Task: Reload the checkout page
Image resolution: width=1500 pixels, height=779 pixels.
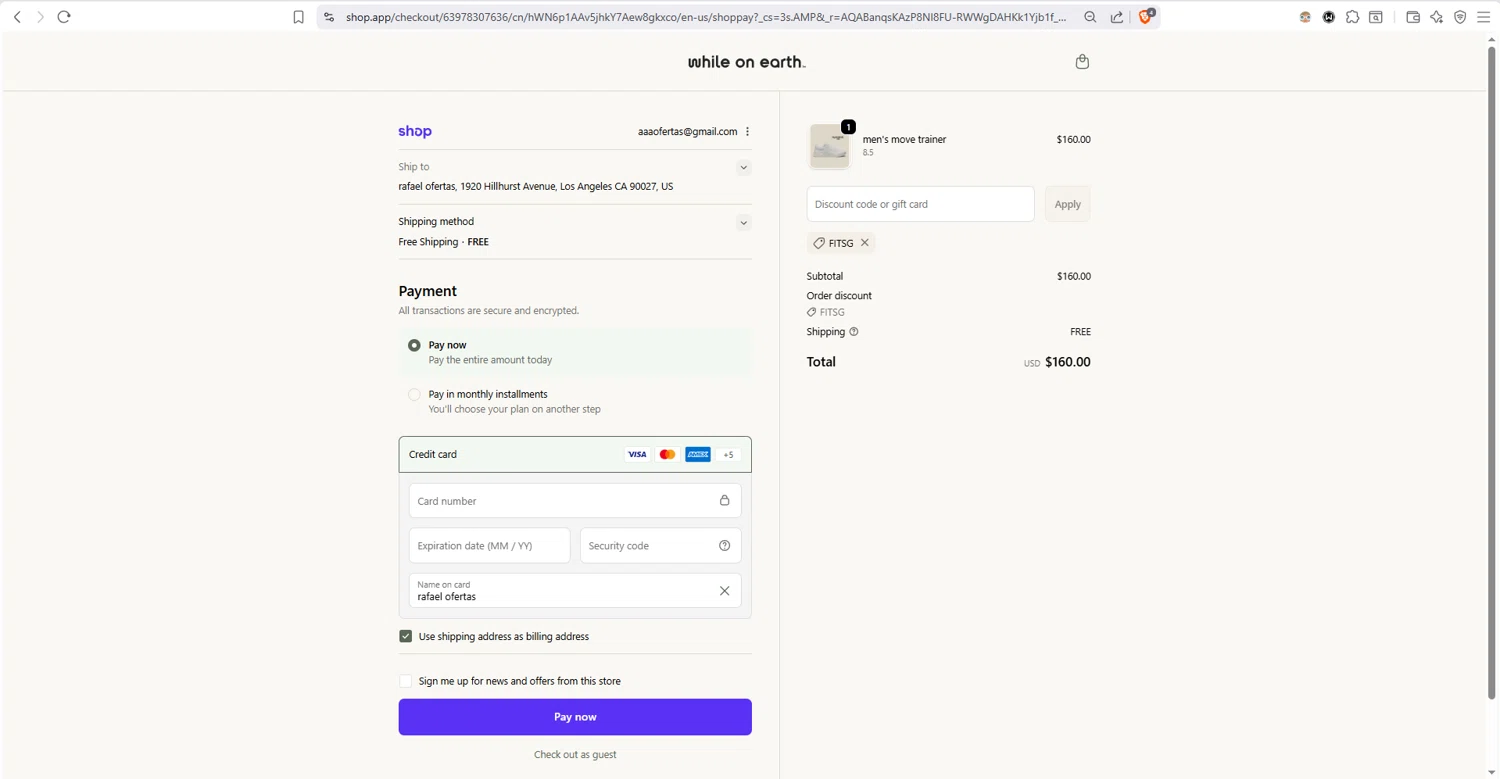Action: (64, 17)
